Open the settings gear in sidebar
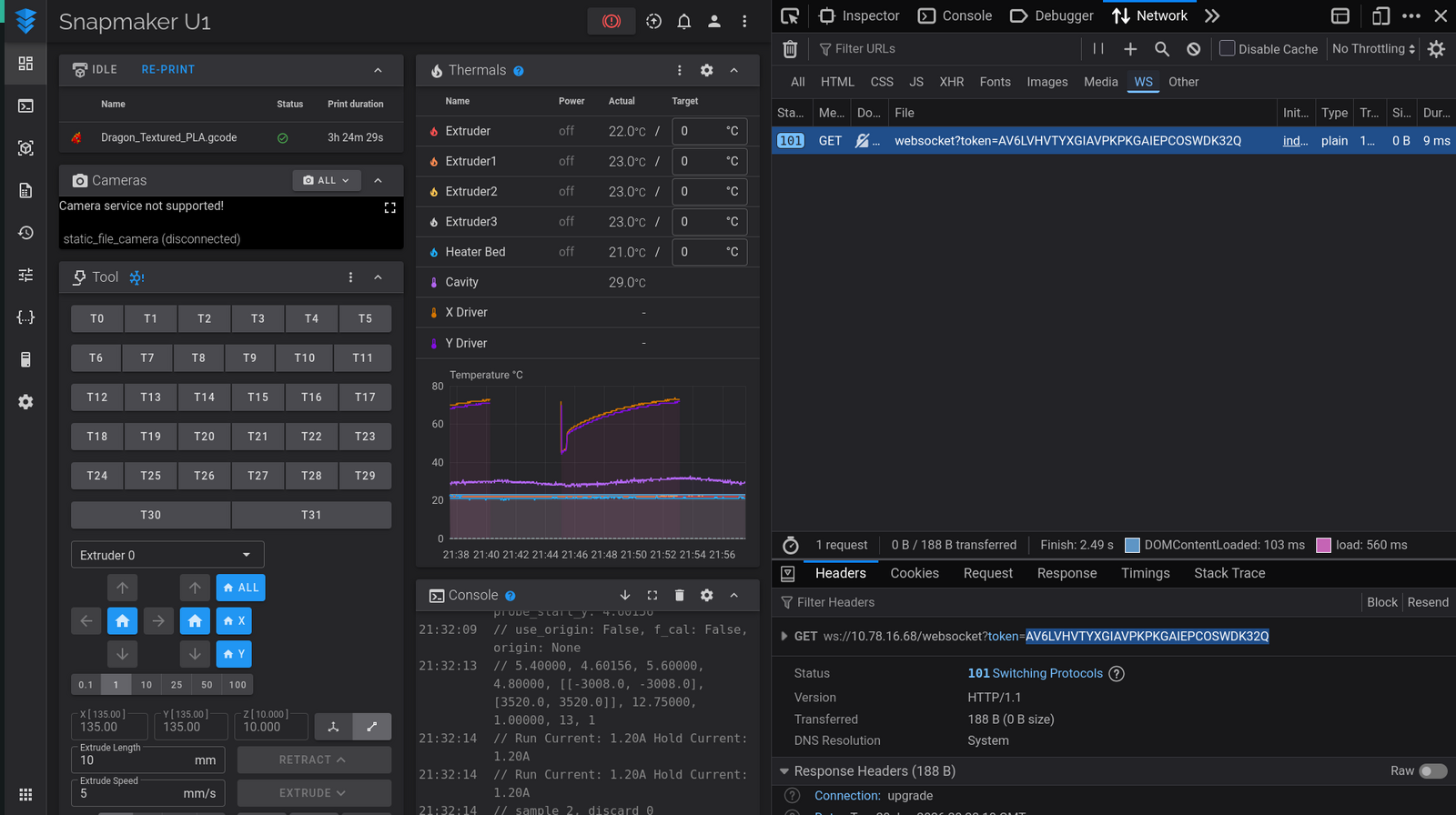 coord(25,402)
